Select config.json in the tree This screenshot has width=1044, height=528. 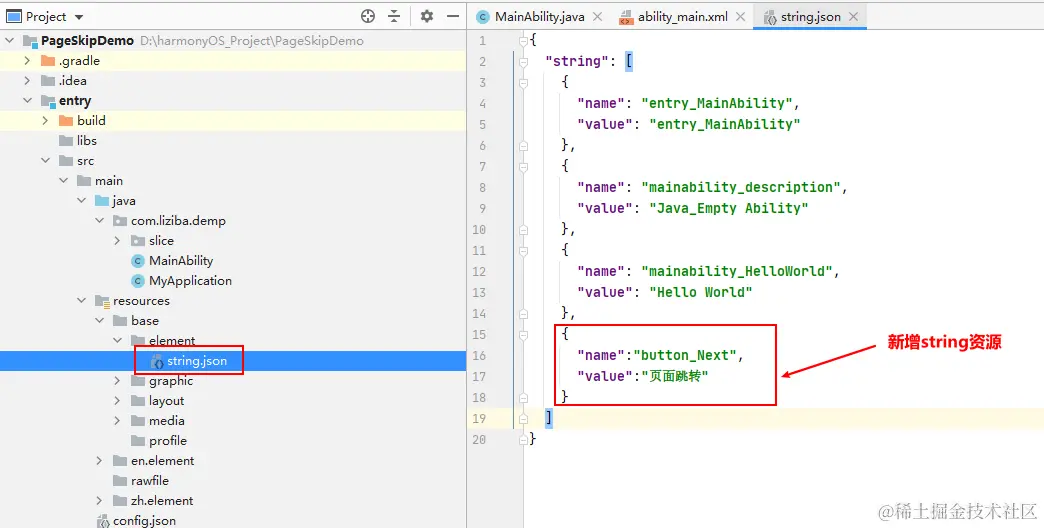coord(144,521)
